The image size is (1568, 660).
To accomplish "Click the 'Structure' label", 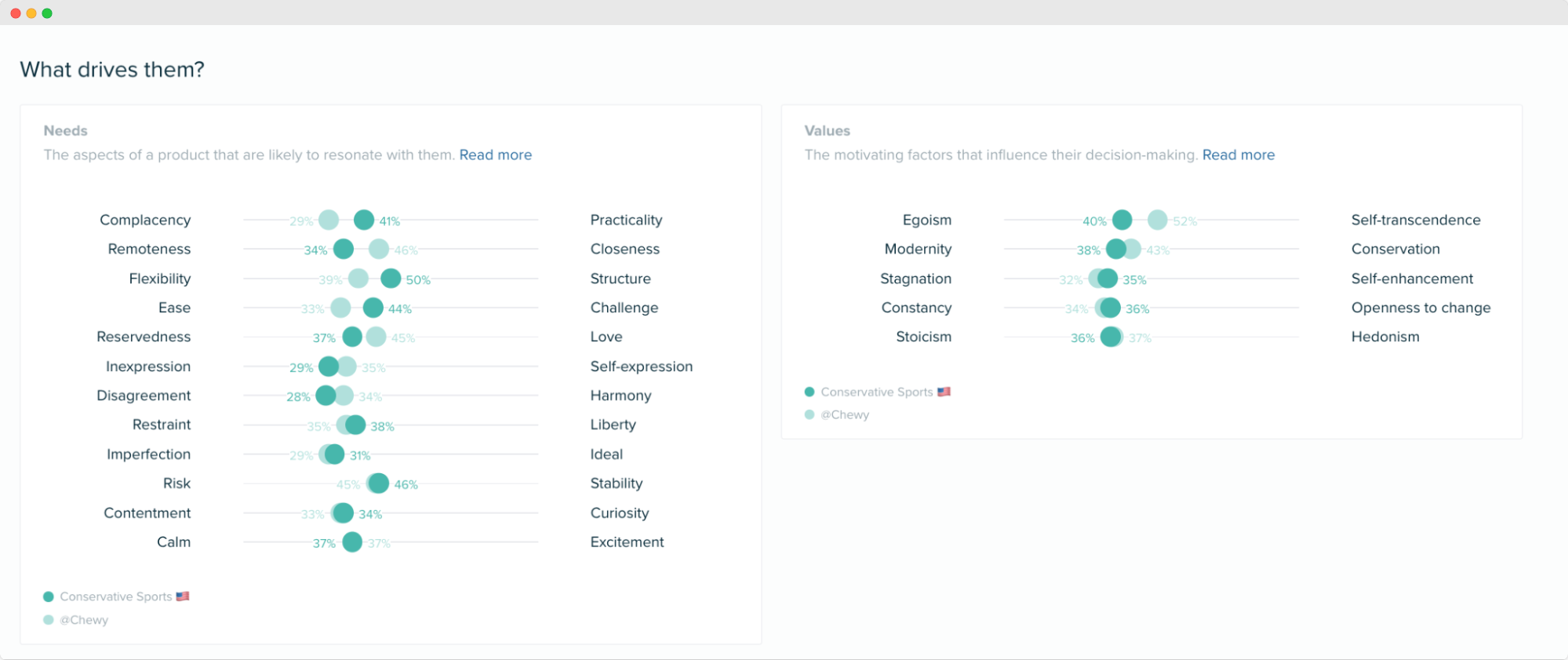I will (620, 279).
